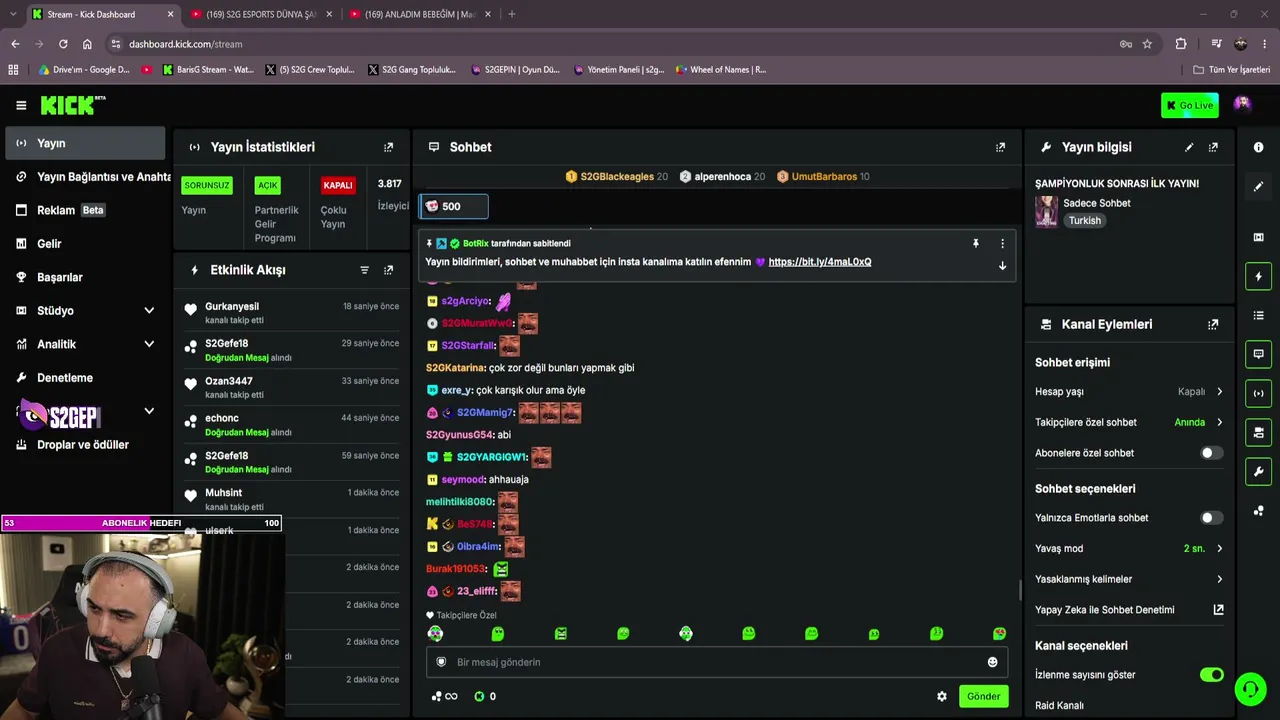1280x720 pixels.
Task: Edit stream info with the pencil icon
Action: coord(1189,147)
